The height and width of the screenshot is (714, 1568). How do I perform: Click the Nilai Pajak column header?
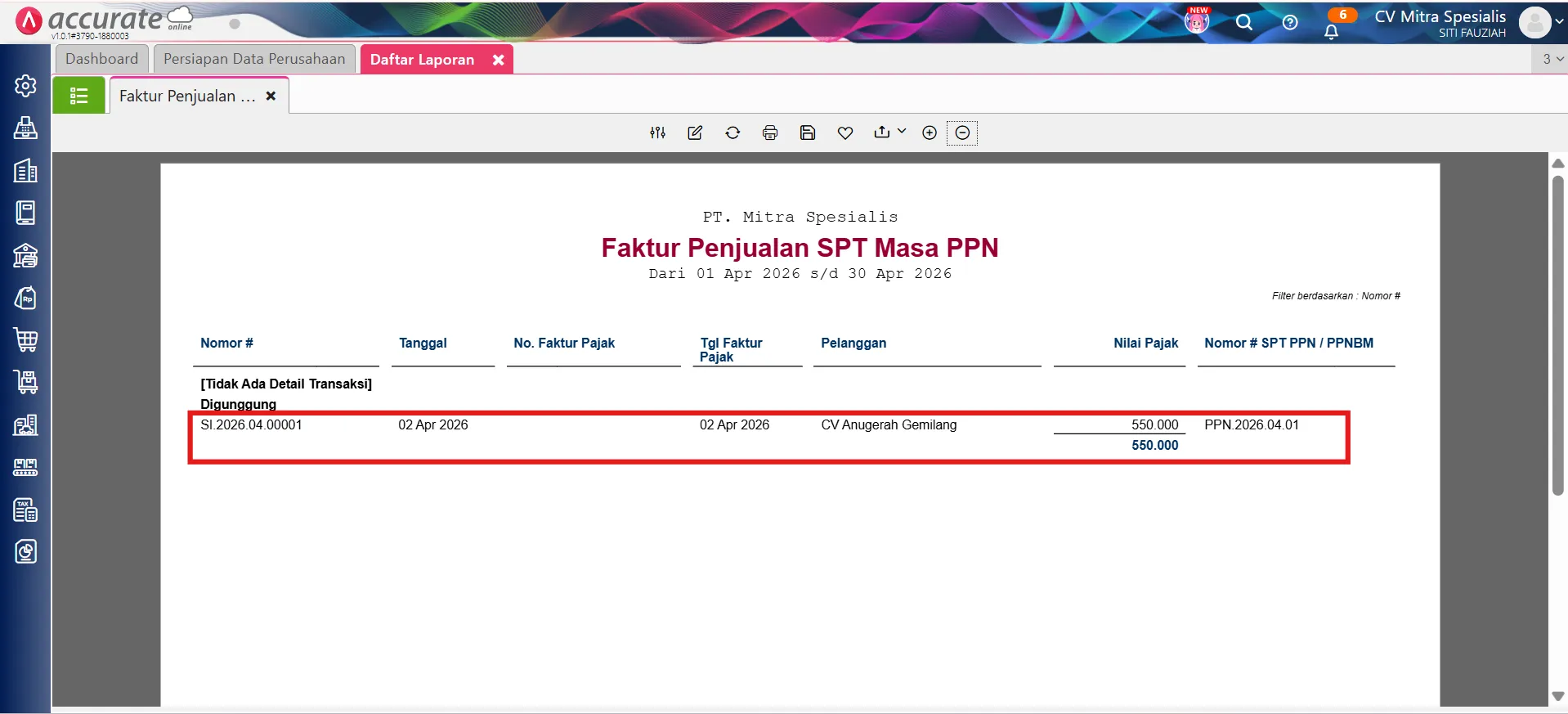(x=1145, y=343)
